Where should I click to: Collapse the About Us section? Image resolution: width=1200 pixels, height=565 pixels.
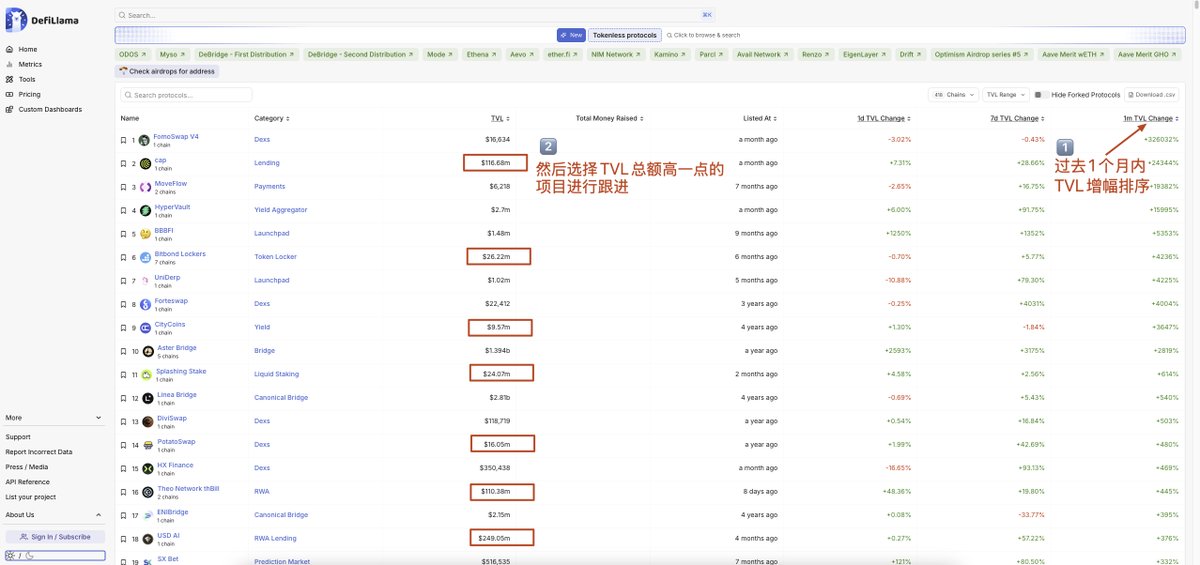(98, 515)
